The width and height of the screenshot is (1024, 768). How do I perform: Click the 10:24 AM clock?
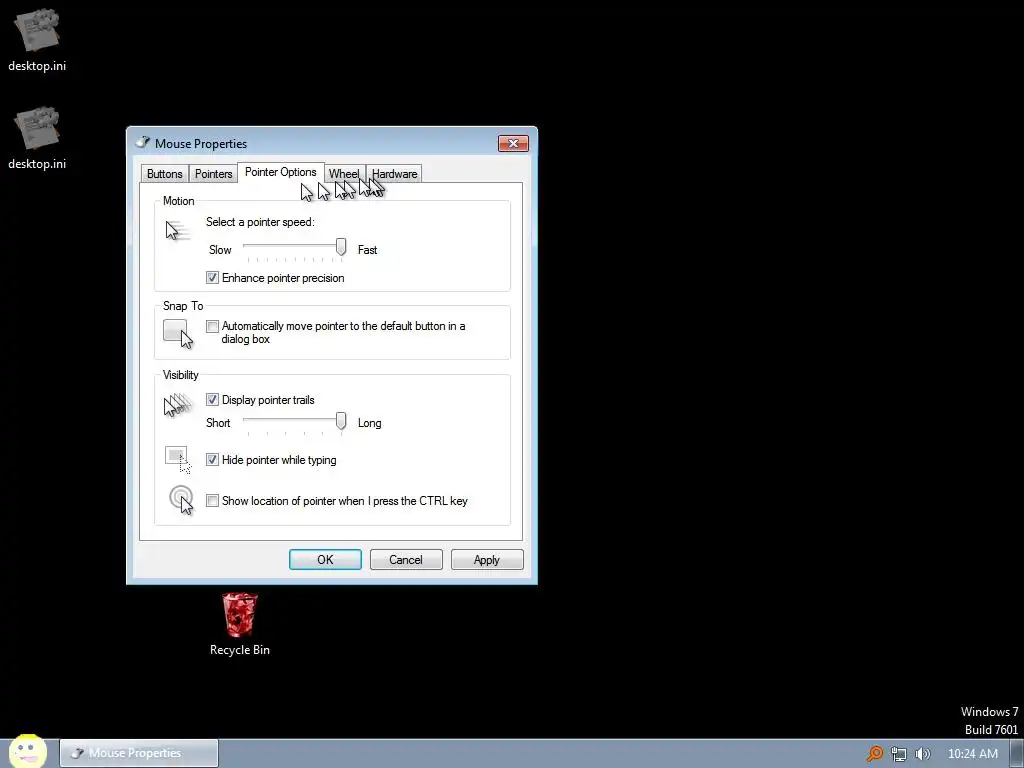click(x=972, y=754)
